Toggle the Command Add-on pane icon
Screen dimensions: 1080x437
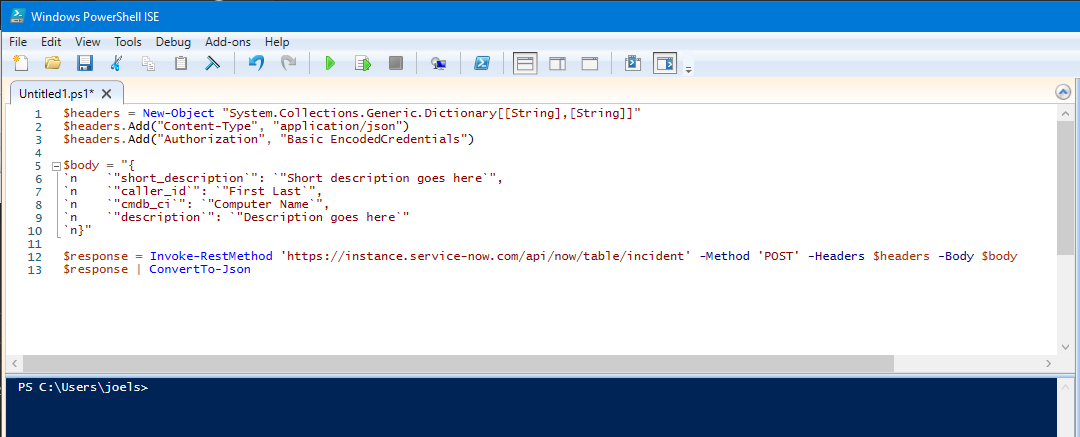665,63
